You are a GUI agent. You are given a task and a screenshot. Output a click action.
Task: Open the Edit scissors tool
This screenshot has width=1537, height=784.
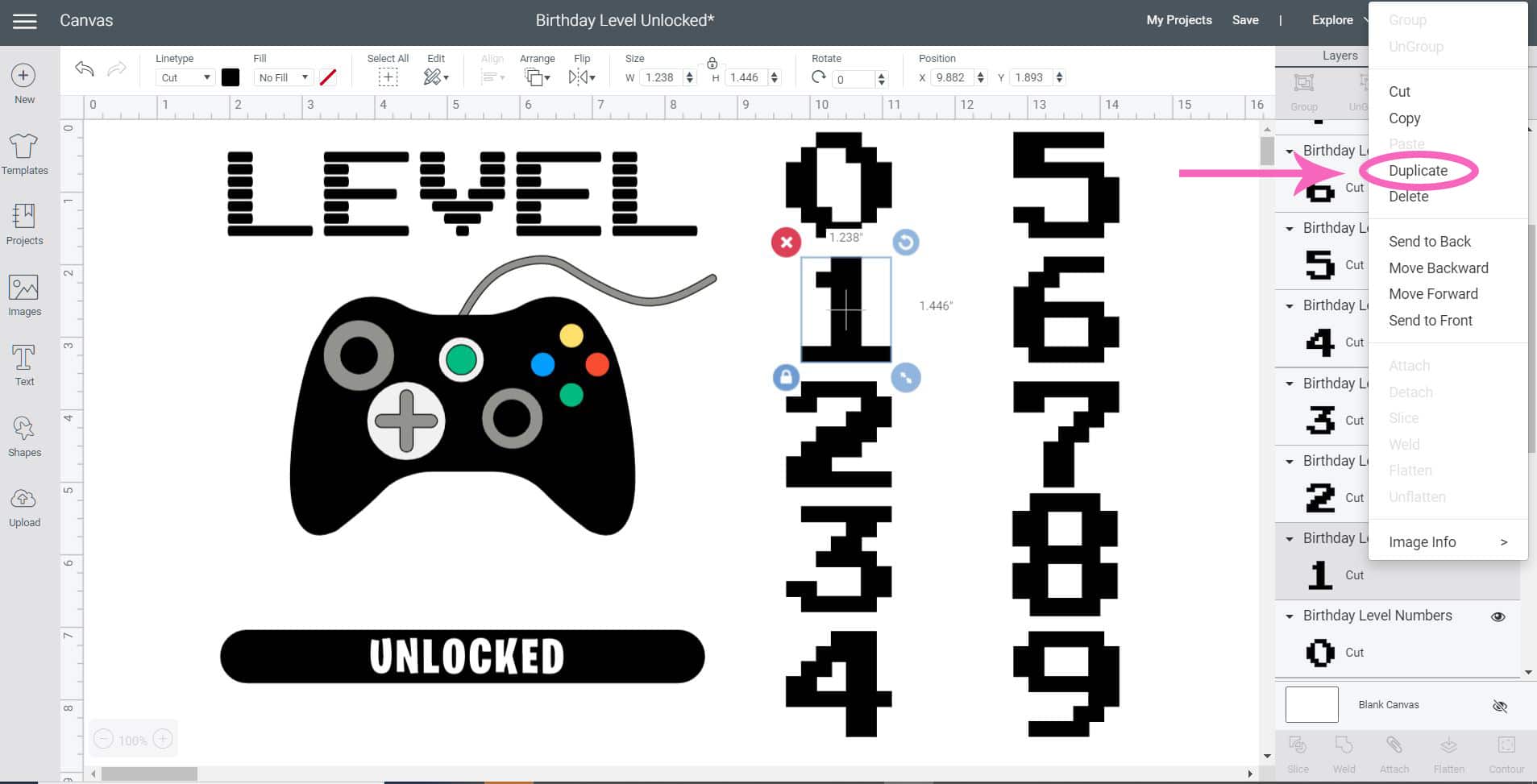435,77
